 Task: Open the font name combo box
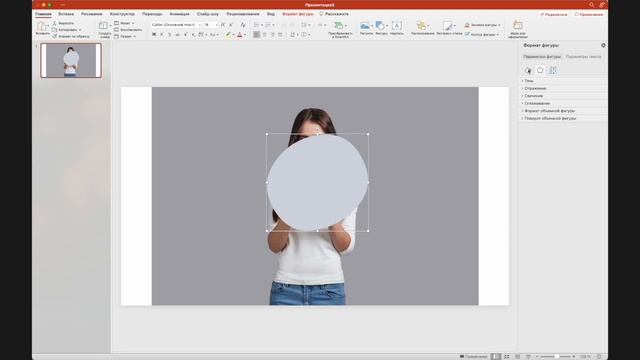pyautogui.click(x=176, y=25)
